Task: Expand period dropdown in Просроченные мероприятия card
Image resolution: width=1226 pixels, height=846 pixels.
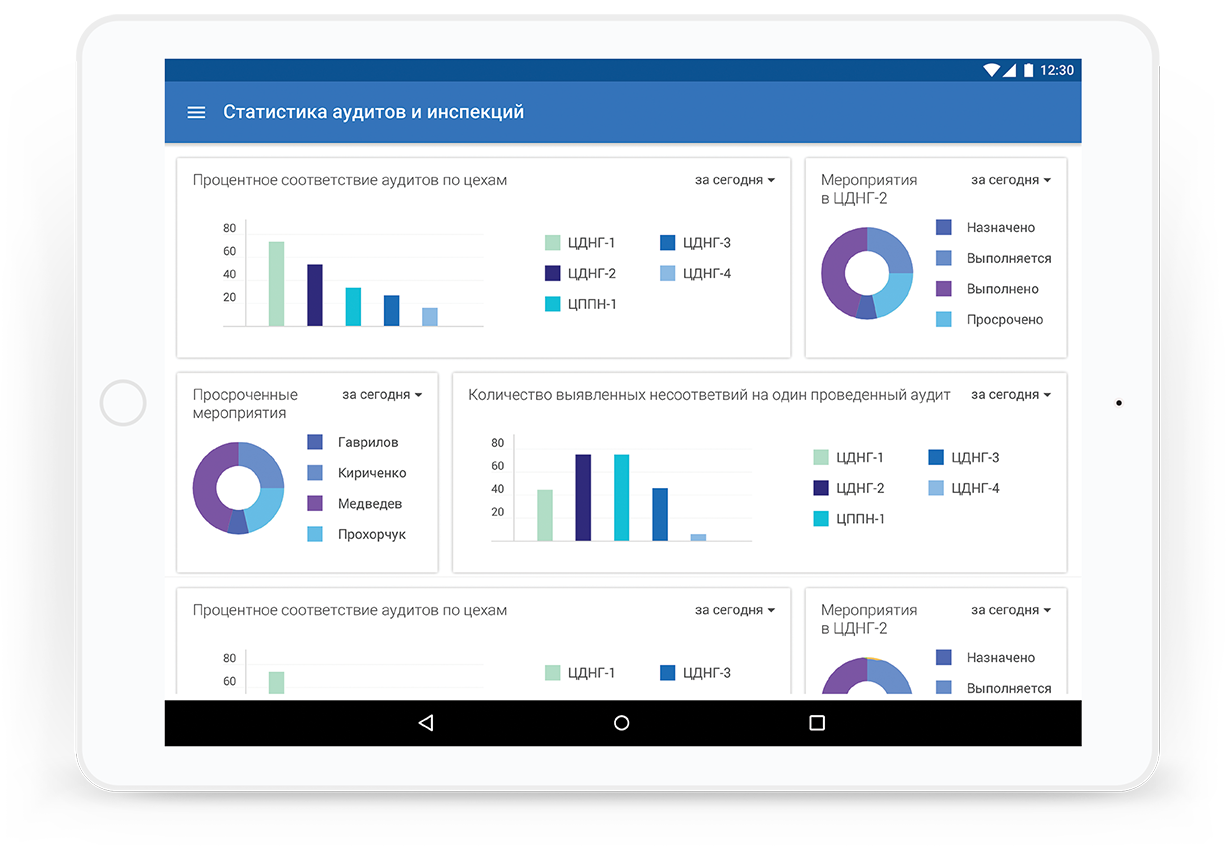Action: 382,395
